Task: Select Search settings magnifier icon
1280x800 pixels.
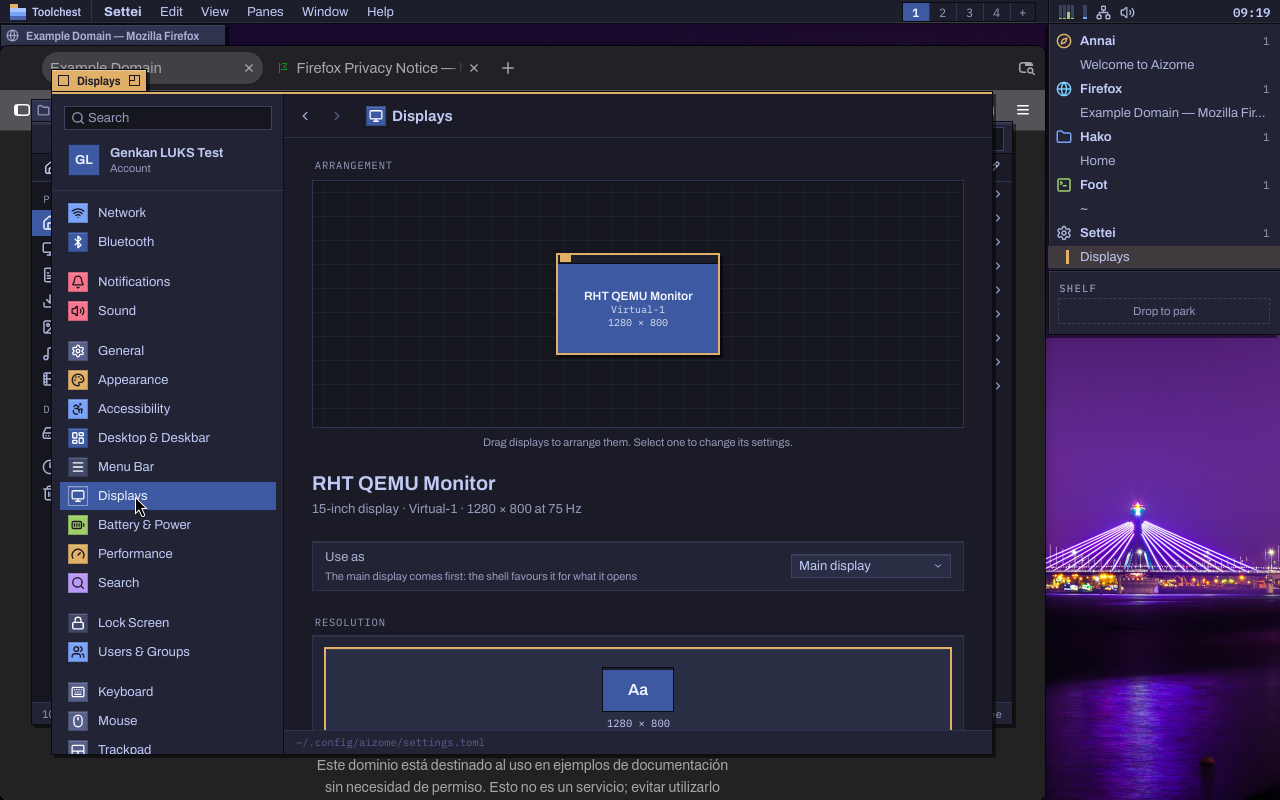Action: click(x=78, y=583)
